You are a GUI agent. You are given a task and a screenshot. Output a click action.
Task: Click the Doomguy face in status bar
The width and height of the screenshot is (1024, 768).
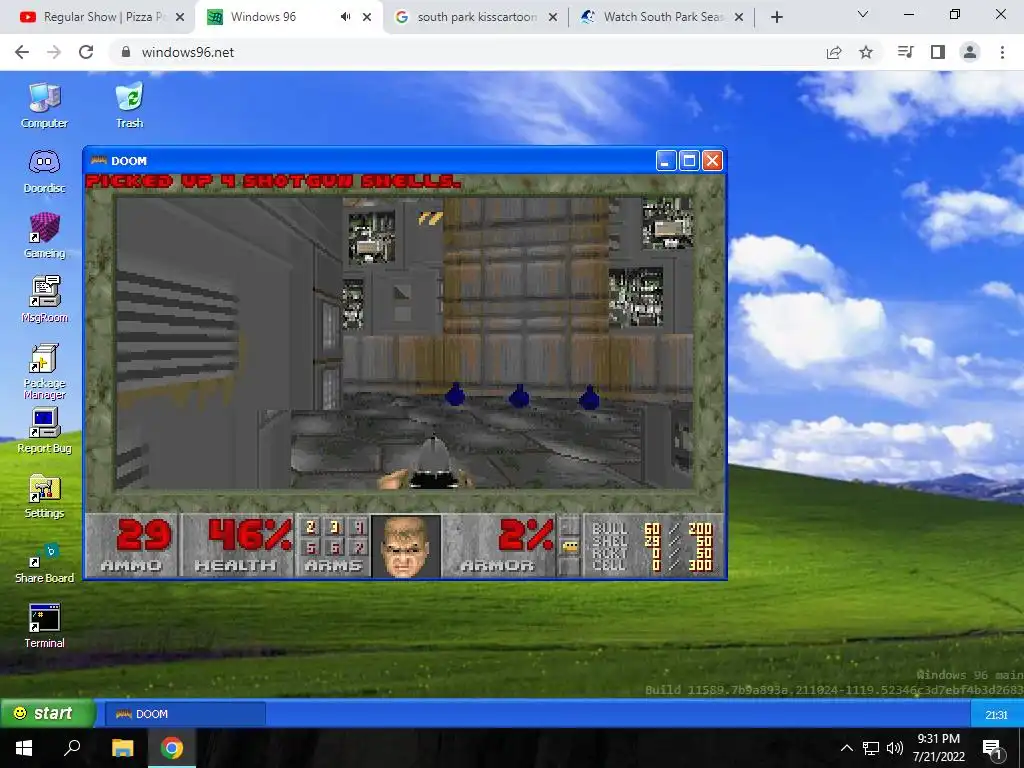pos(406,546)
